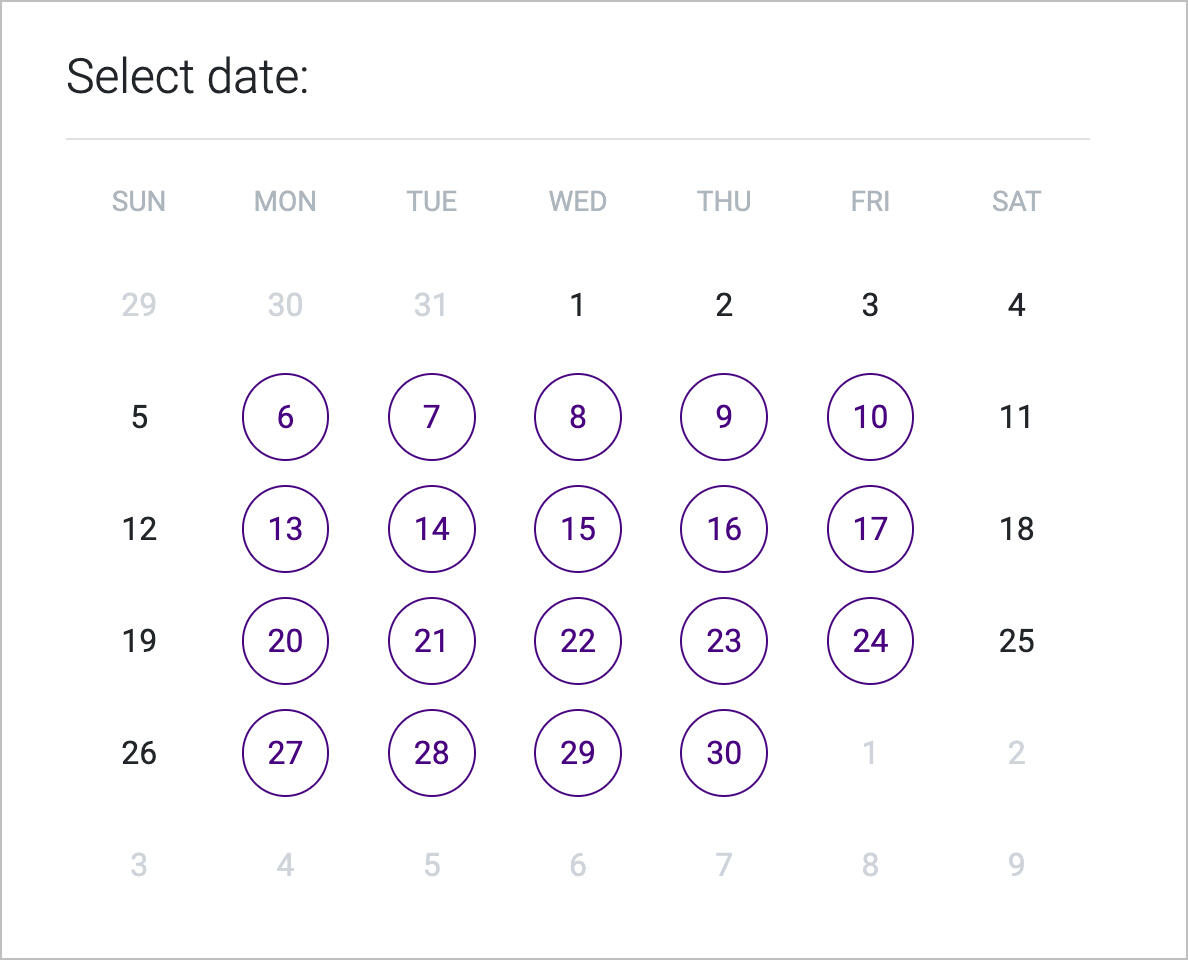1188x960 pixels.
Task: Choose Monday the 27th
Action: 285,753
